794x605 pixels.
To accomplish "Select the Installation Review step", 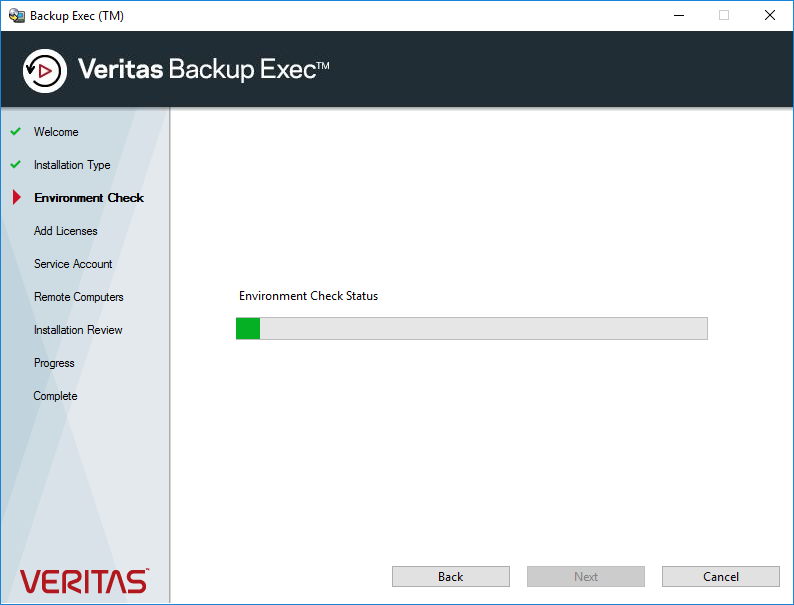I will point(78,330).
